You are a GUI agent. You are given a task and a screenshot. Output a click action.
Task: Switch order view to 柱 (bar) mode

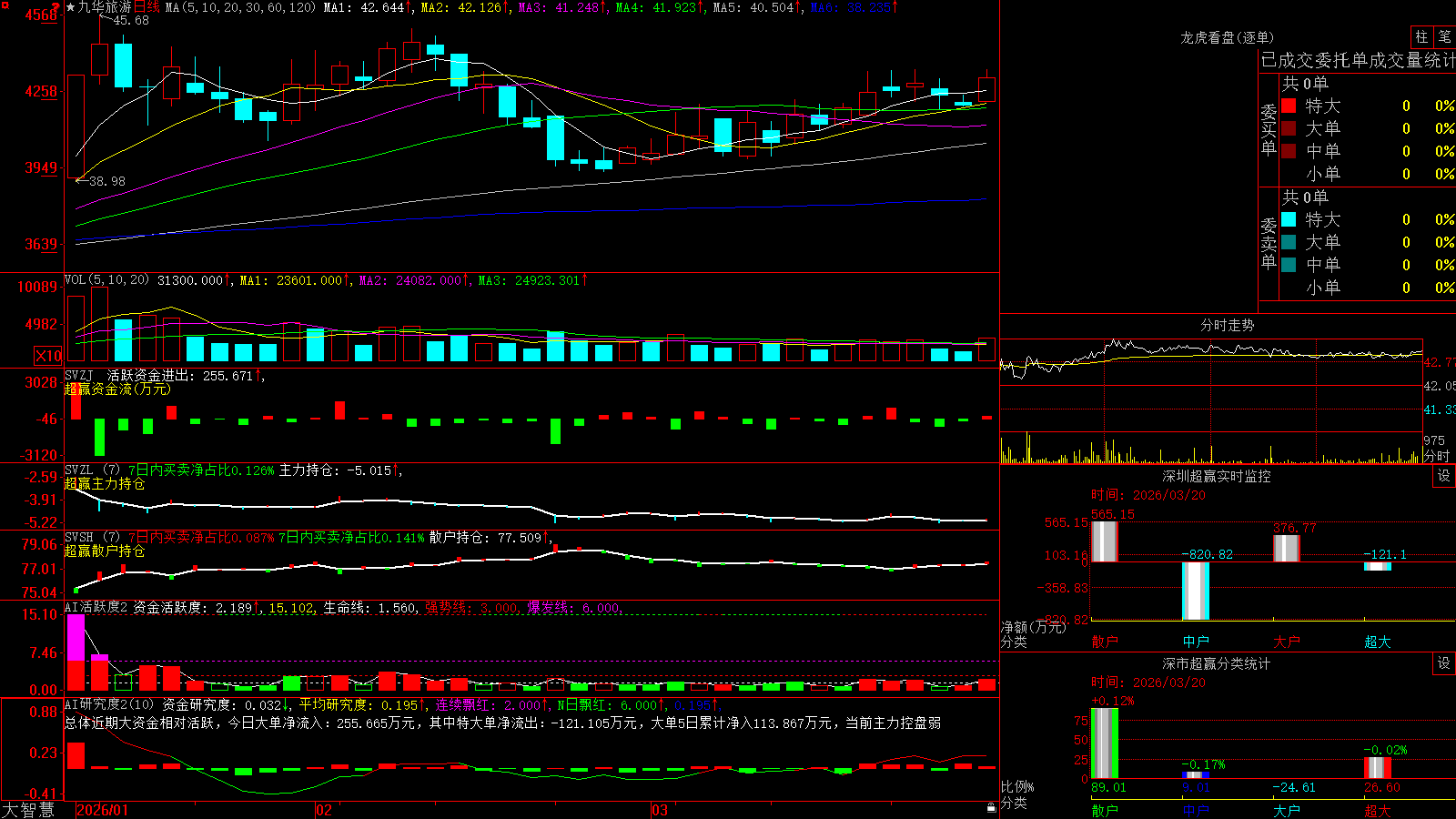(x=1421, y=36)
